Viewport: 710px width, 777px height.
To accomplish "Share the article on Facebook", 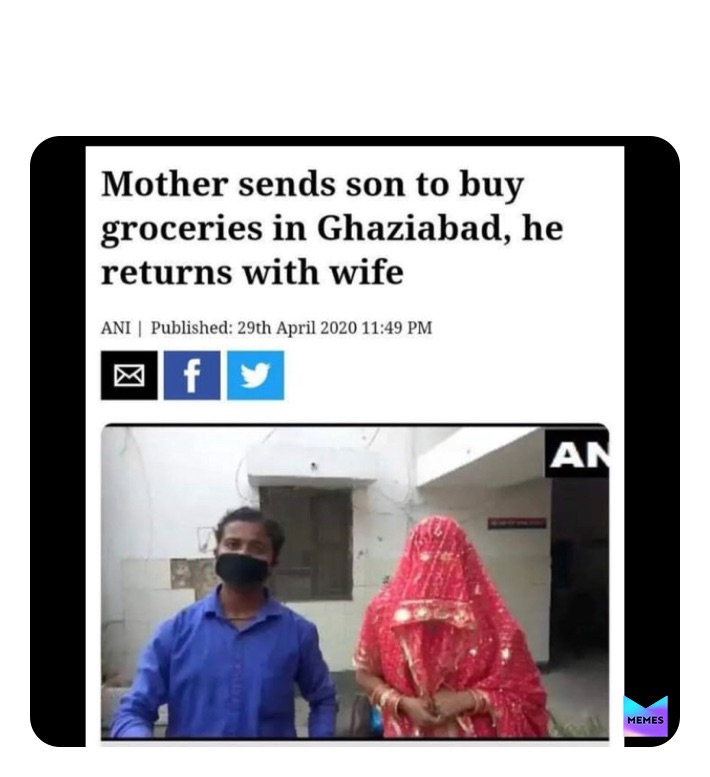I will (x=192, y=375).
